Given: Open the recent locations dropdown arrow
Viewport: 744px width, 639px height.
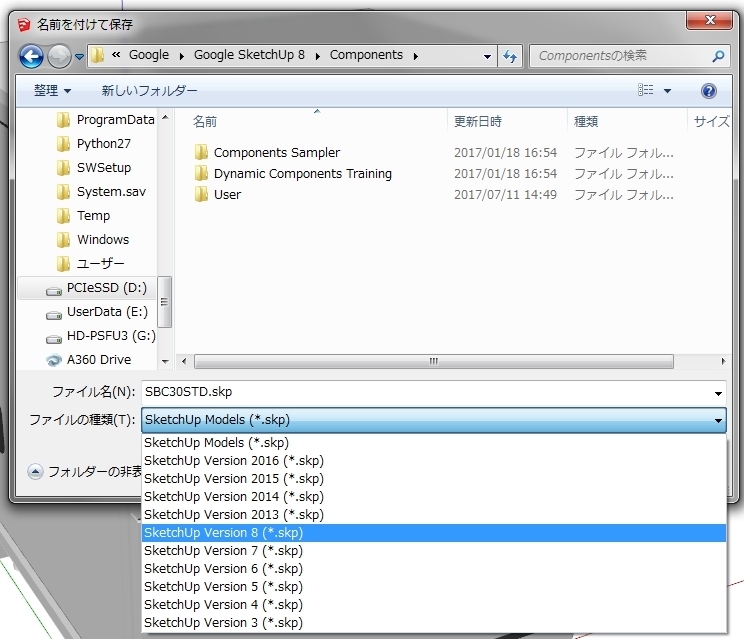Looking at the screenshot, I should (x=79, y=57).
